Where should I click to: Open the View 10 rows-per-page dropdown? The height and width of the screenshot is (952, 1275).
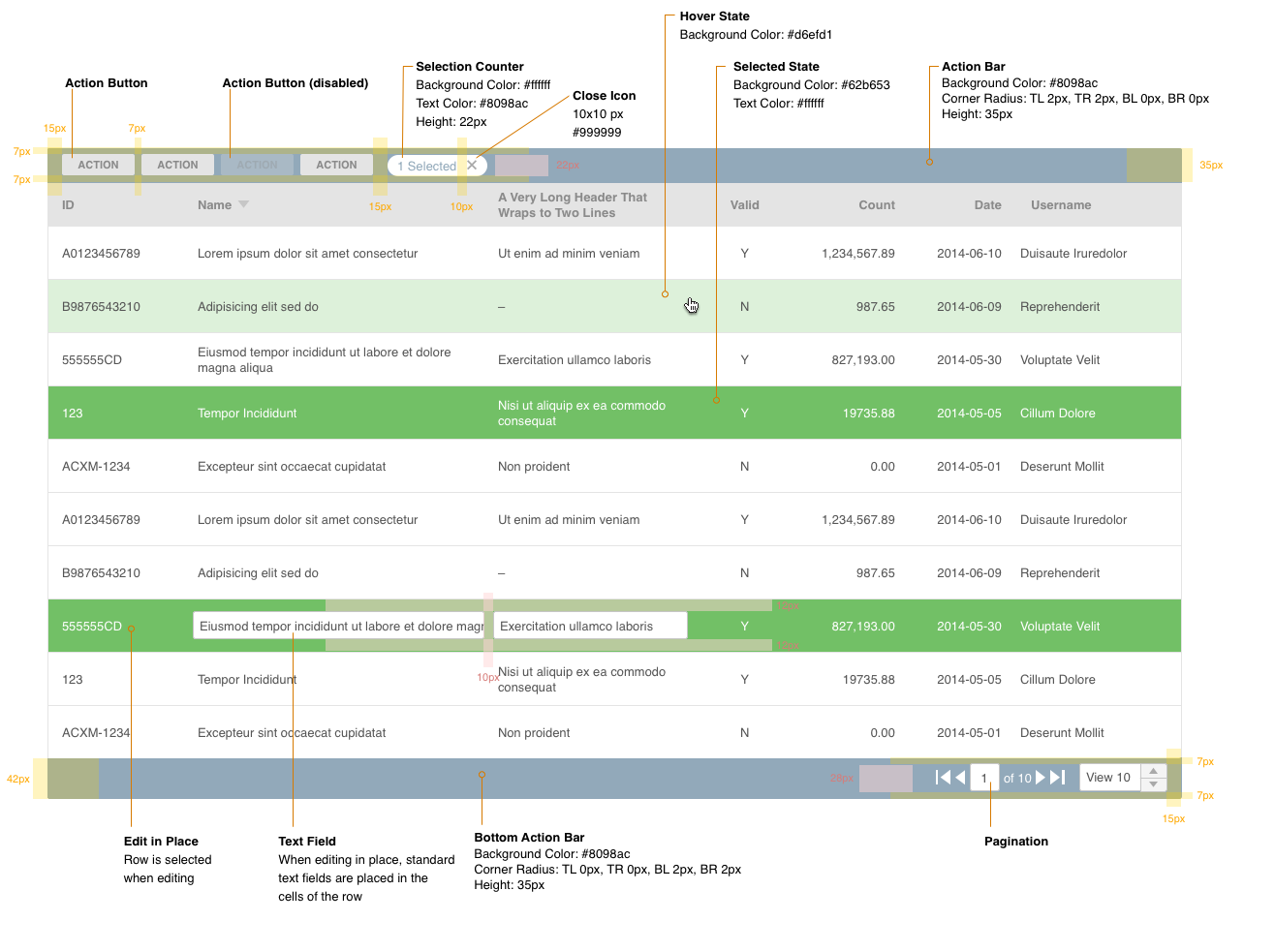pos(1109,778)
